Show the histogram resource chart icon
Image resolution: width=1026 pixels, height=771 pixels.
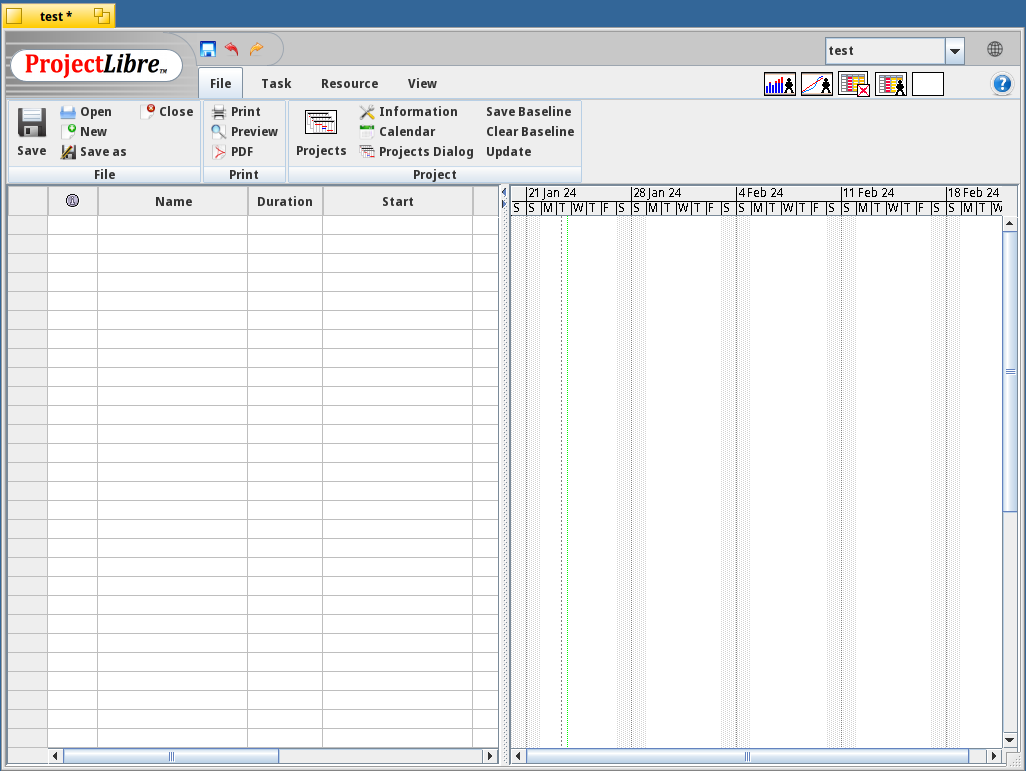pos(780,84)
